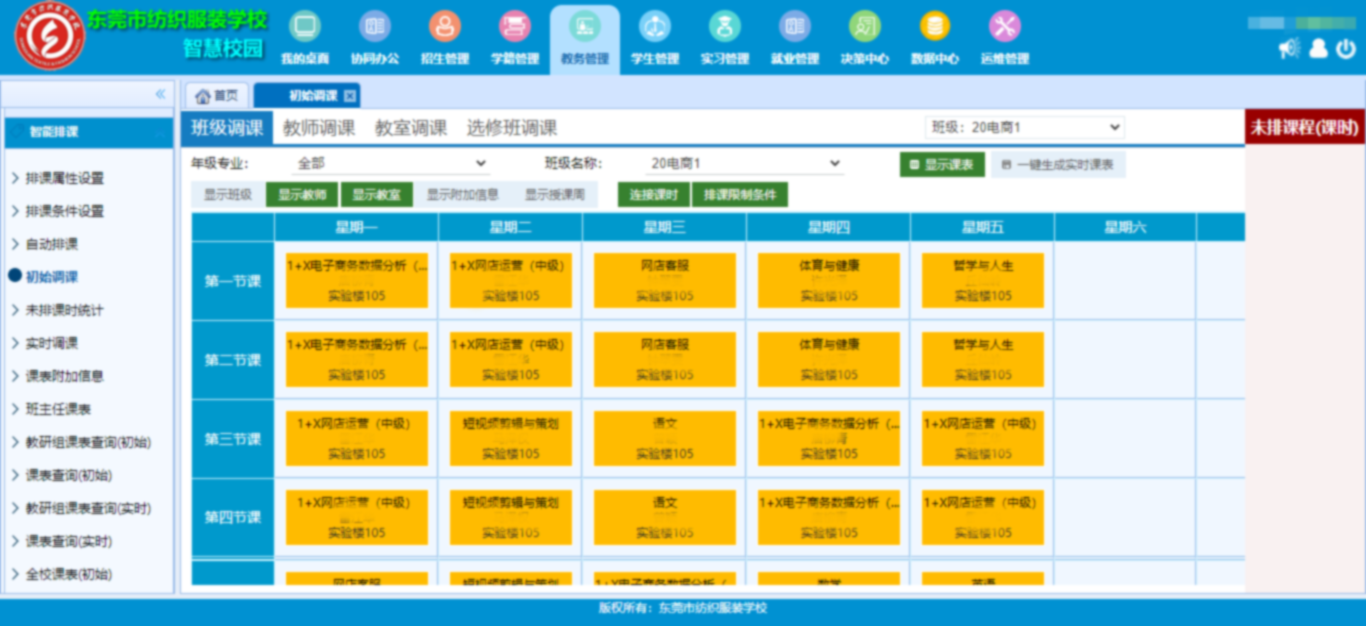
Task: Open the 协同办公 module
Action: coord(374,38)
